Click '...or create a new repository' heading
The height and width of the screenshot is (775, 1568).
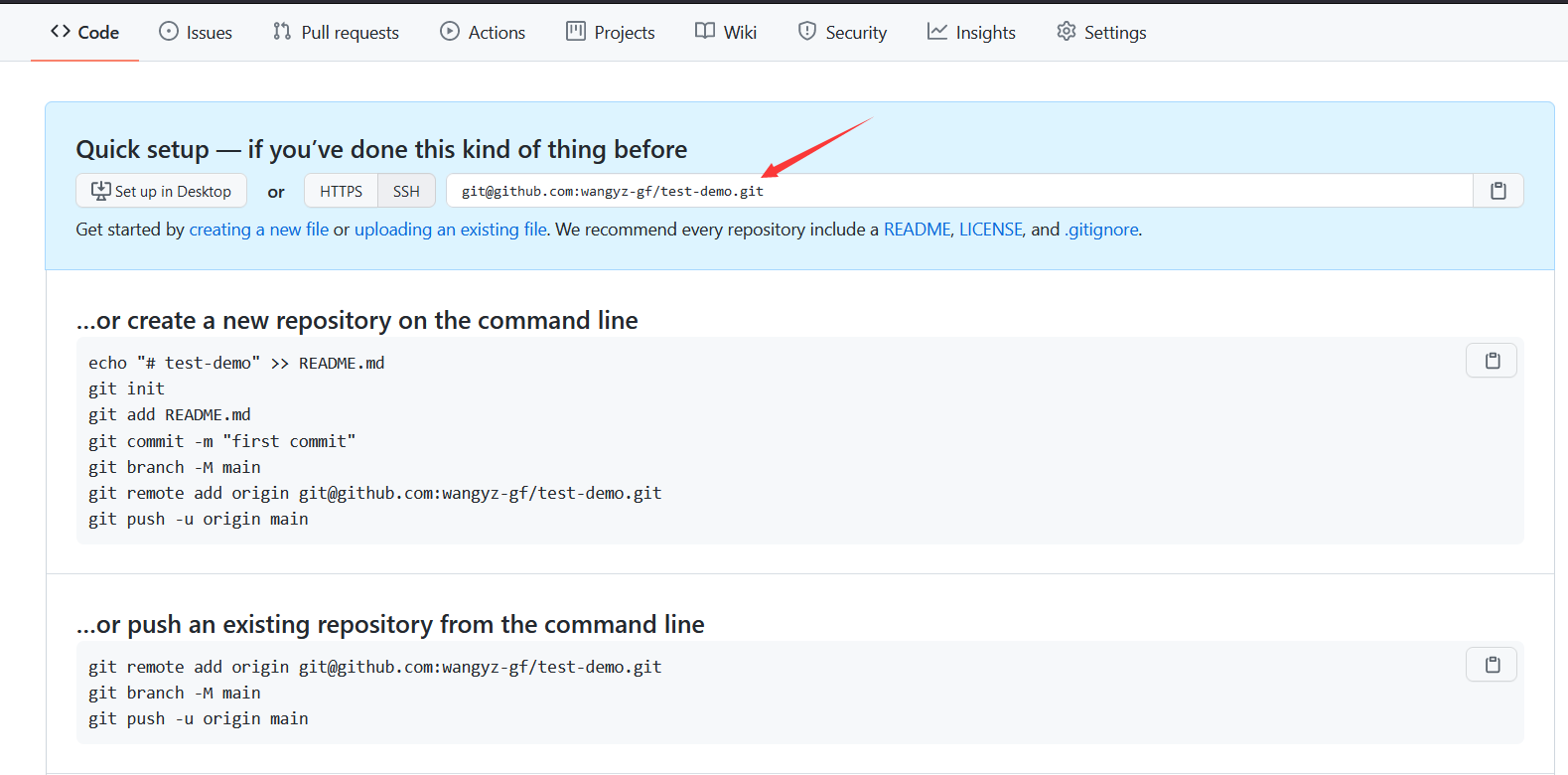click(357, 320)
